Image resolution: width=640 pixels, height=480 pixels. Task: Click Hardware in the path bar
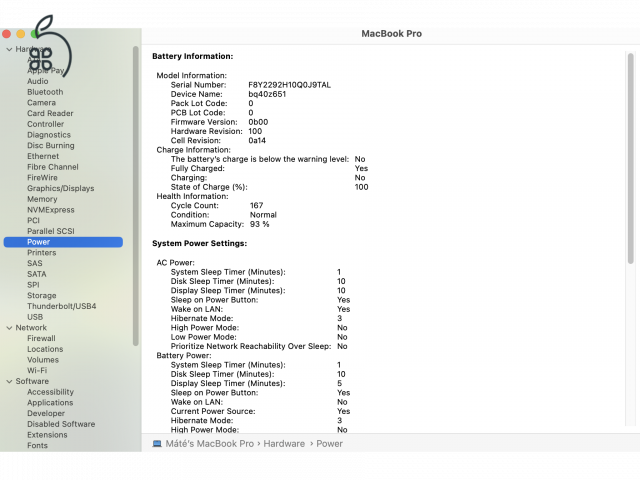[x=284, y=444]
